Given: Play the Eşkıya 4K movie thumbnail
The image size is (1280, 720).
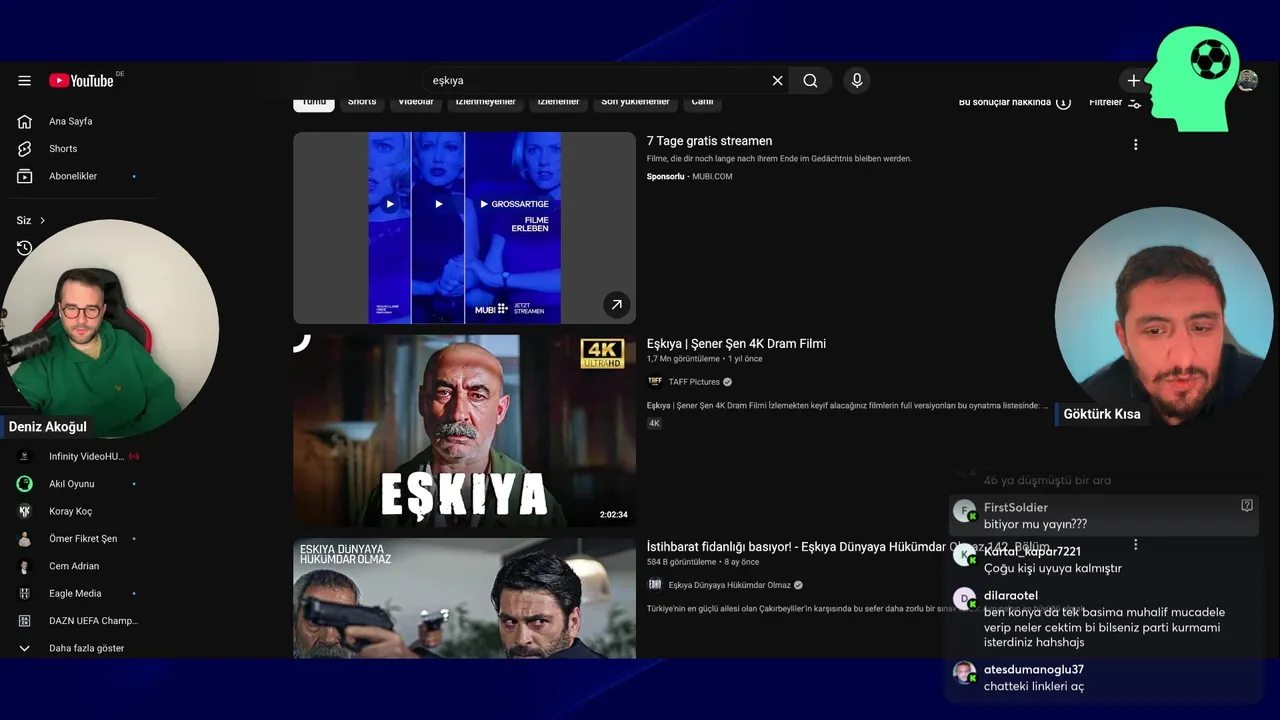Looking at the screenshot, I should click(464, 431).
